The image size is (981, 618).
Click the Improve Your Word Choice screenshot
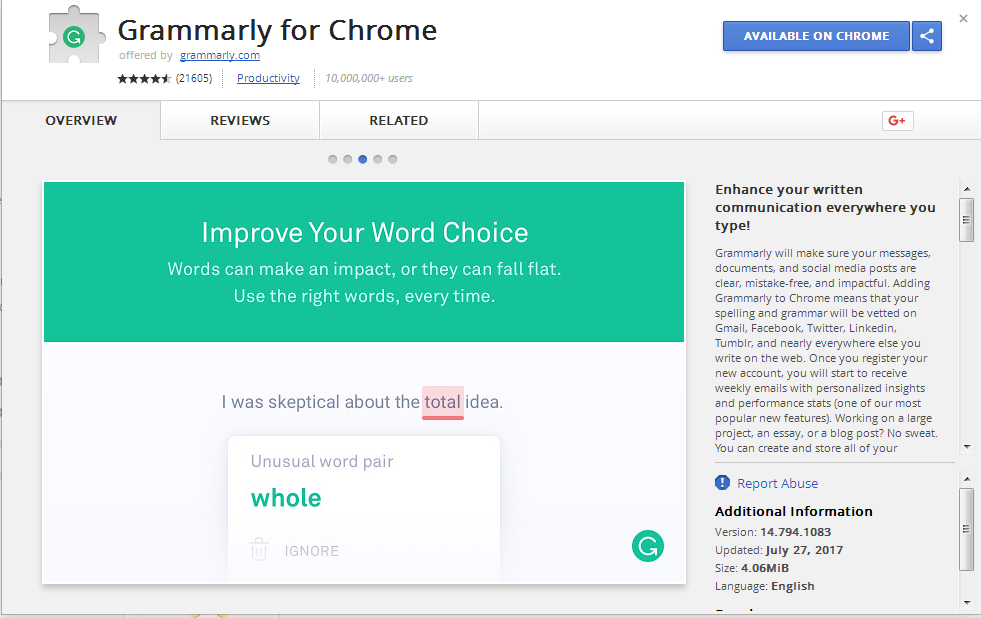point(364,383)
